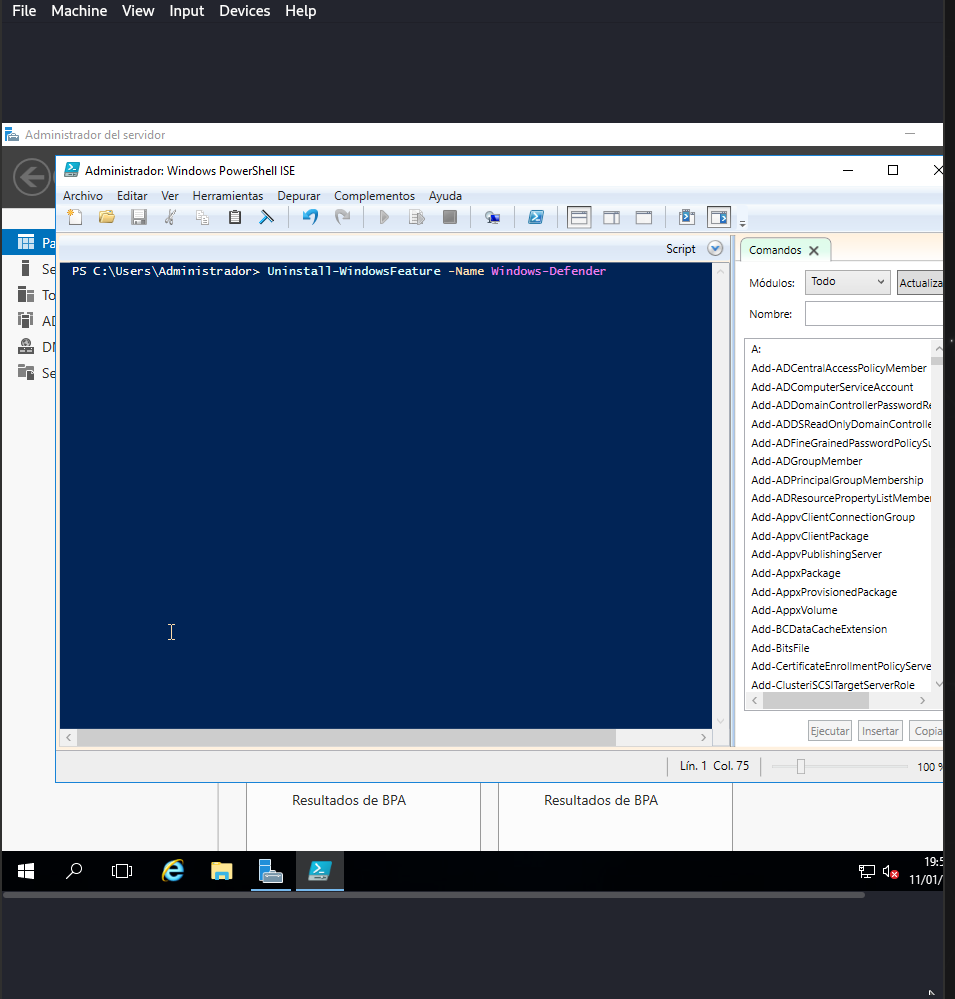This screenshot has height=999, width=955.
Task: Redo with the toolbar redo arrow
Action: (x=343, y=218)
